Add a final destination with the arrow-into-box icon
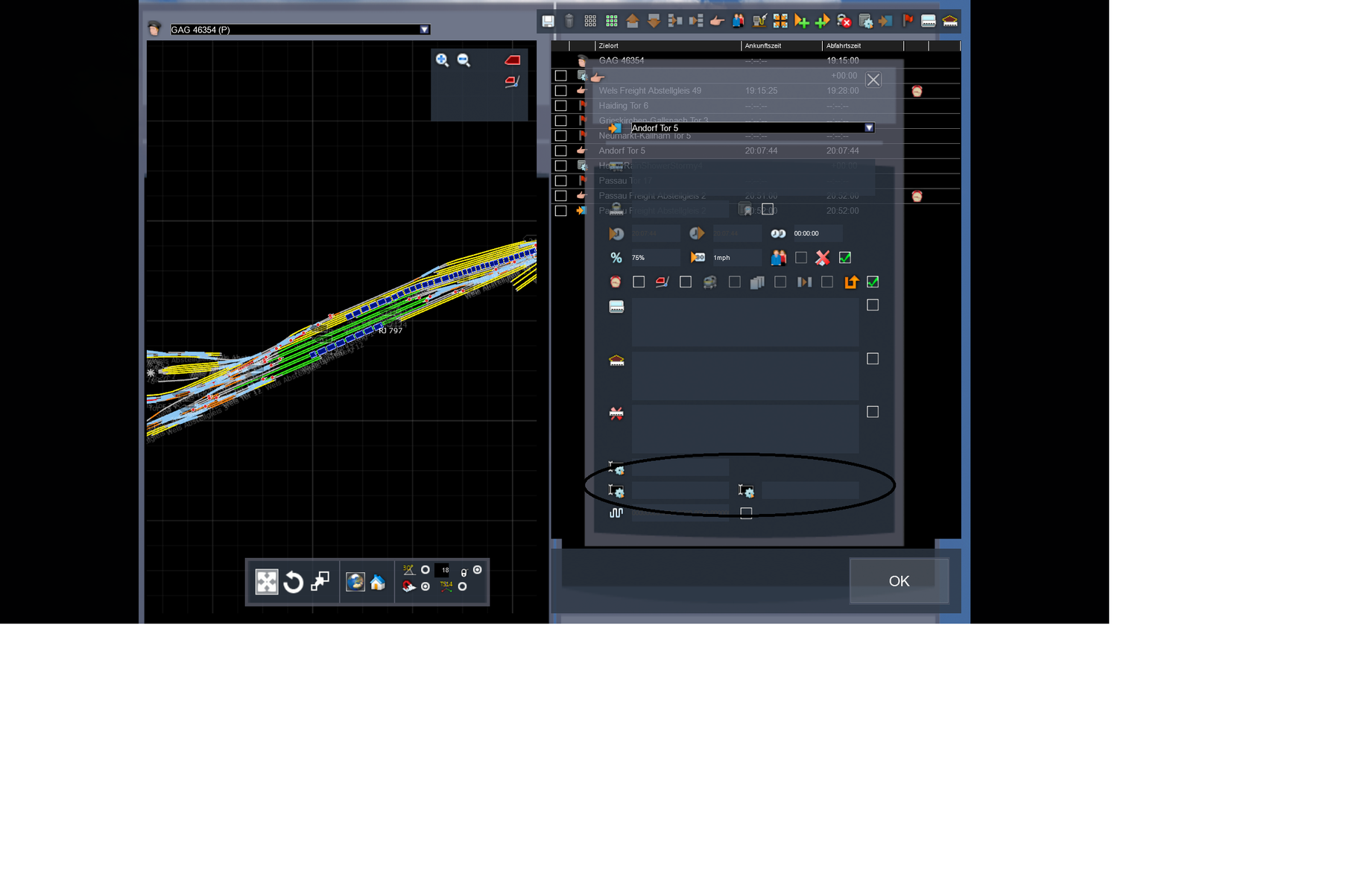Viewport: 1372px width, 894px height. tap(885, 22)
